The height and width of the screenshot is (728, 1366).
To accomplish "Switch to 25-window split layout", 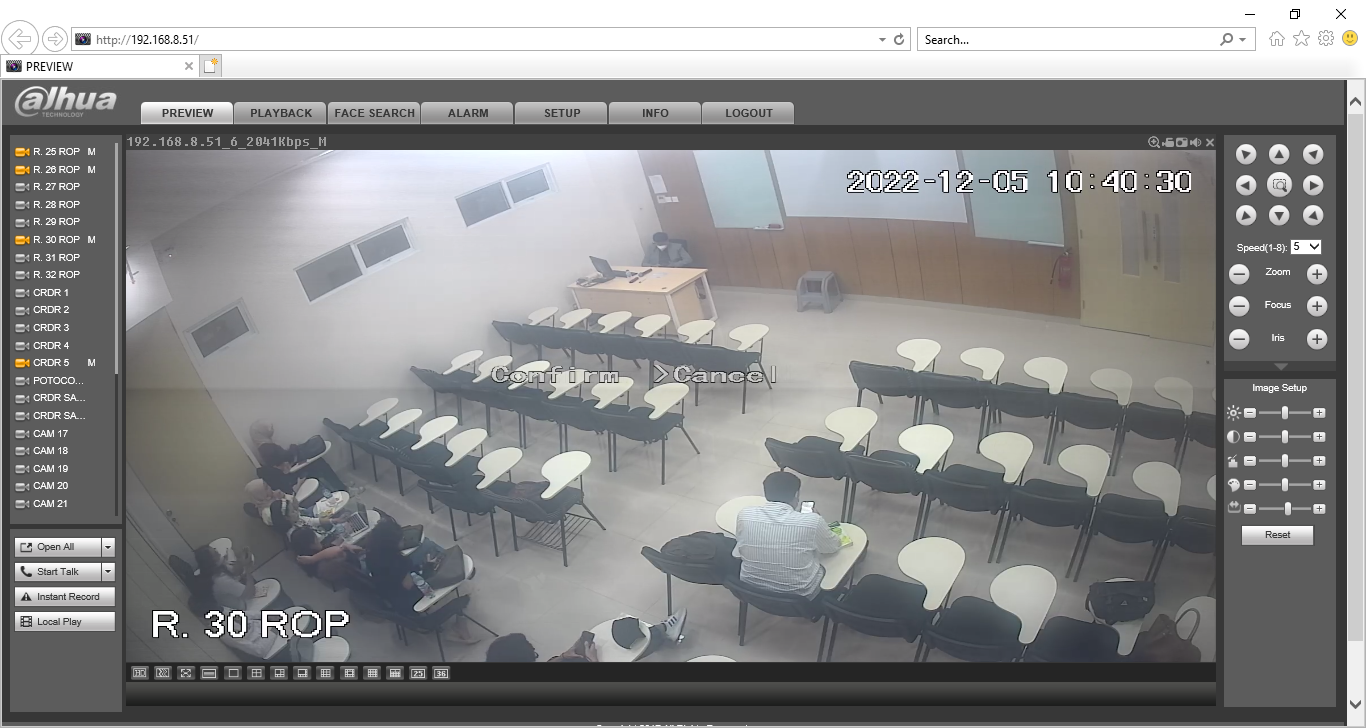I will point(418,673).
